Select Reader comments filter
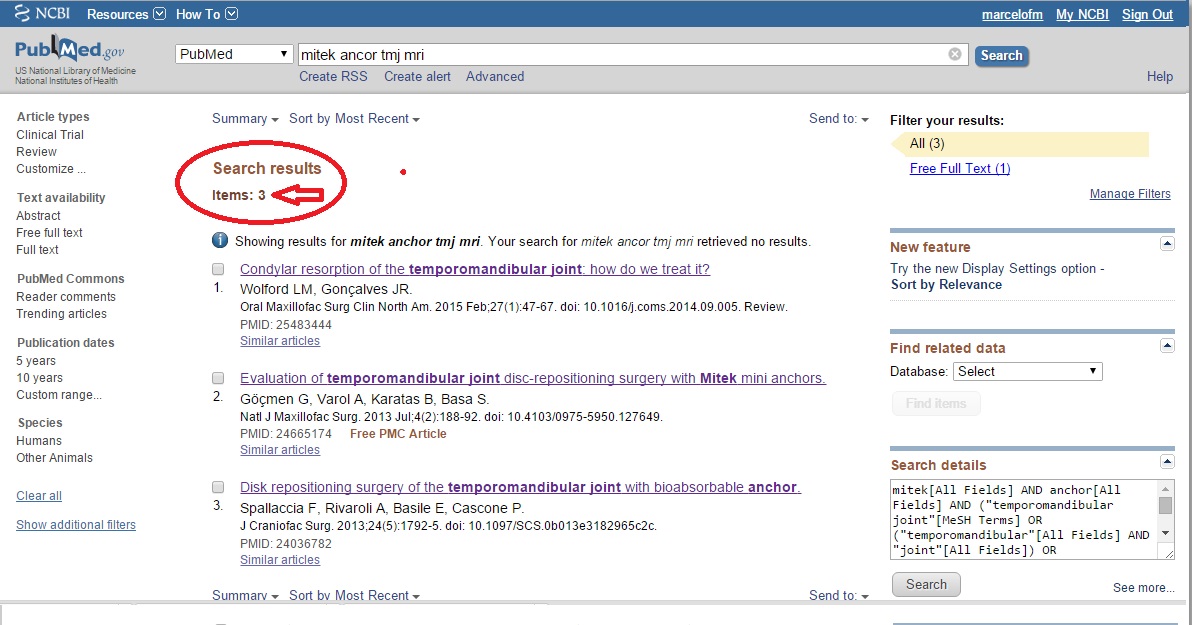The height and width of the screenshot is (625, 1192). pos(66,297)
